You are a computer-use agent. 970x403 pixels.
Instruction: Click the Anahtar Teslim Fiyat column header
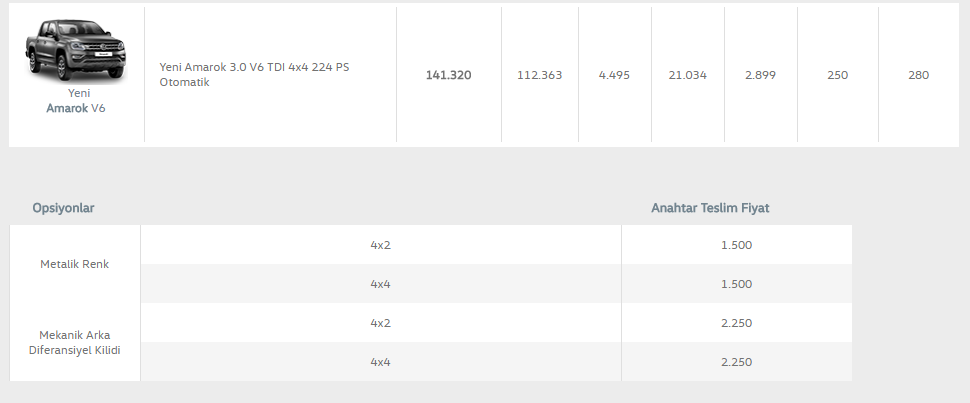tap(710, 208)
